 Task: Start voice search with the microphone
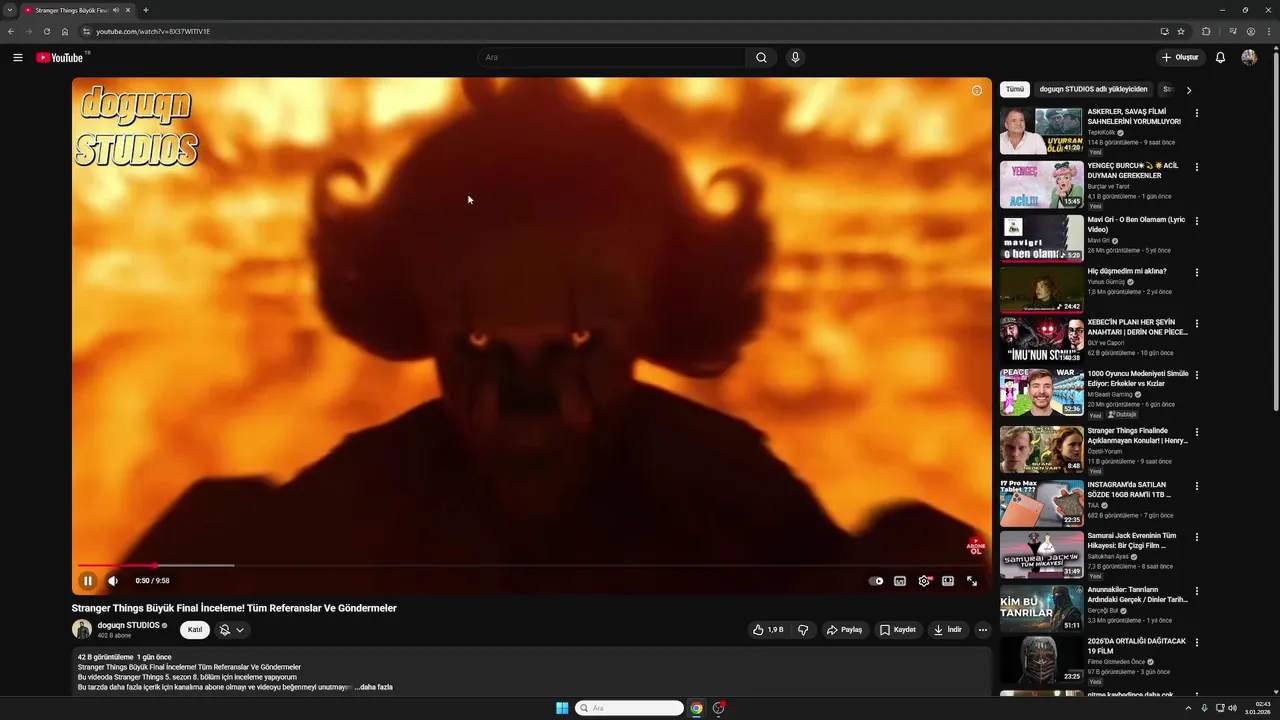[795, 57]
